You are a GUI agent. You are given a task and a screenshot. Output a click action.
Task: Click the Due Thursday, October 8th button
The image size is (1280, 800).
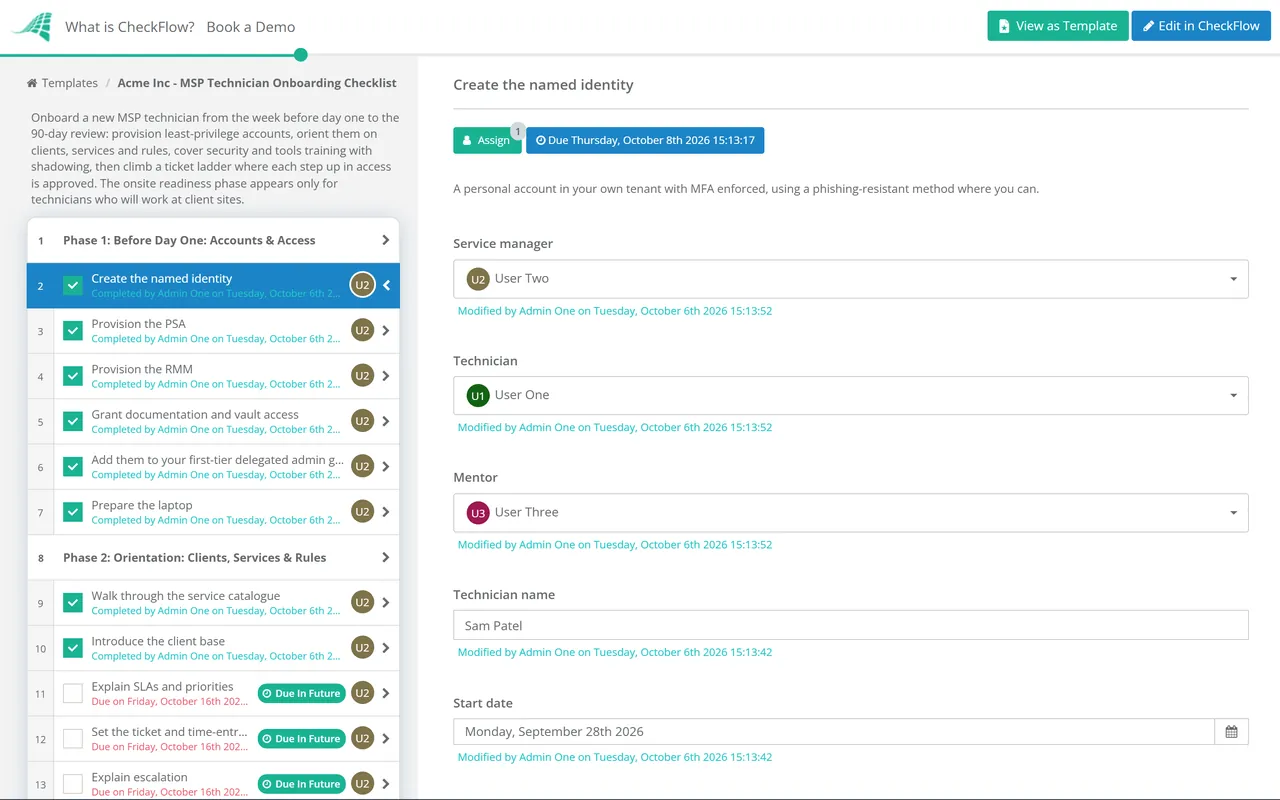[645, 140]
